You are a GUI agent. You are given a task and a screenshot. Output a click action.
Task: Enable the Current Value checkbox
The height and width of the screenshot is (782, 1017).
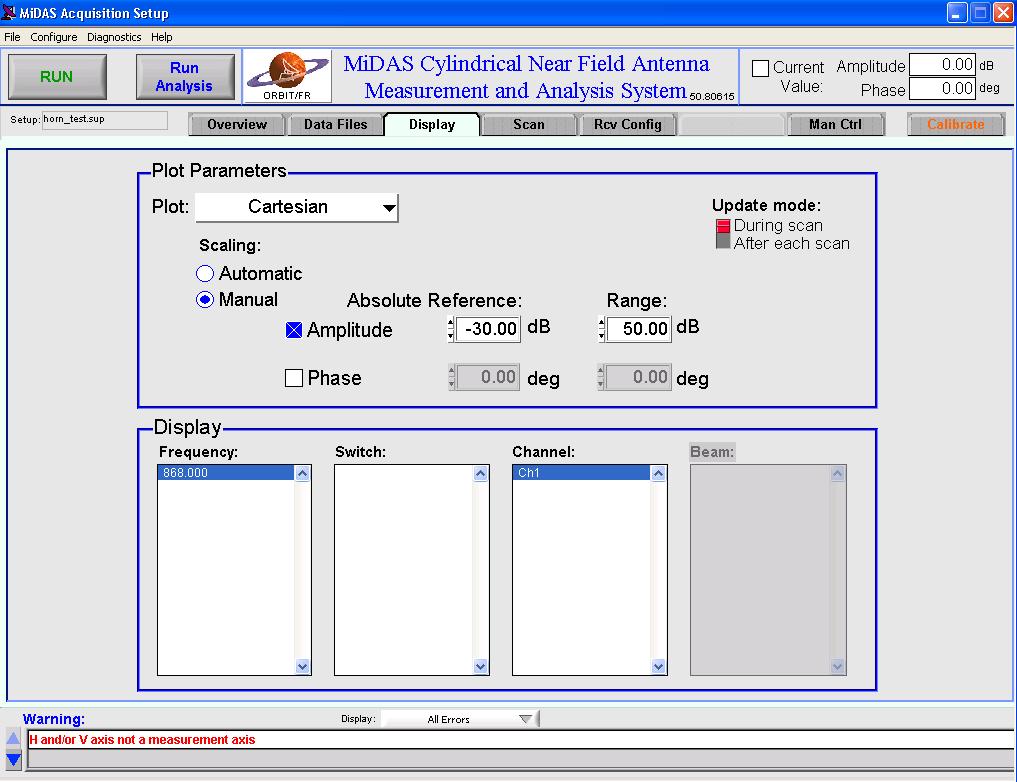760,67
